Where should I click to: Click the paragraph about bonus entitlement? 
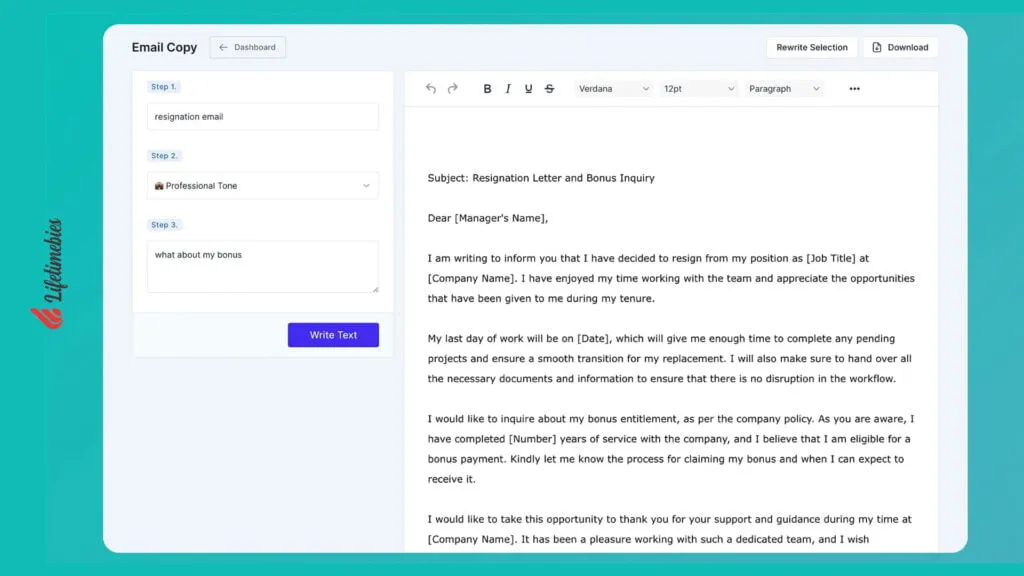[x=671, y=449]
